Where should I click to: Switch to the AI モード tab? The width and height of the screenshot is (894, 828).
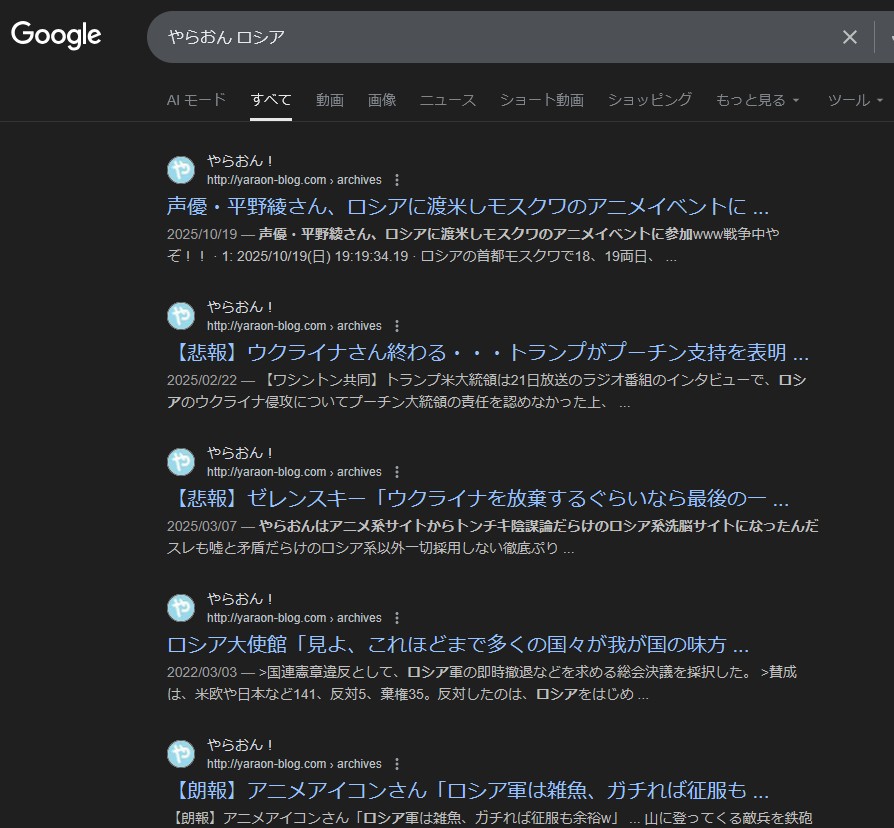click(196, 100)
